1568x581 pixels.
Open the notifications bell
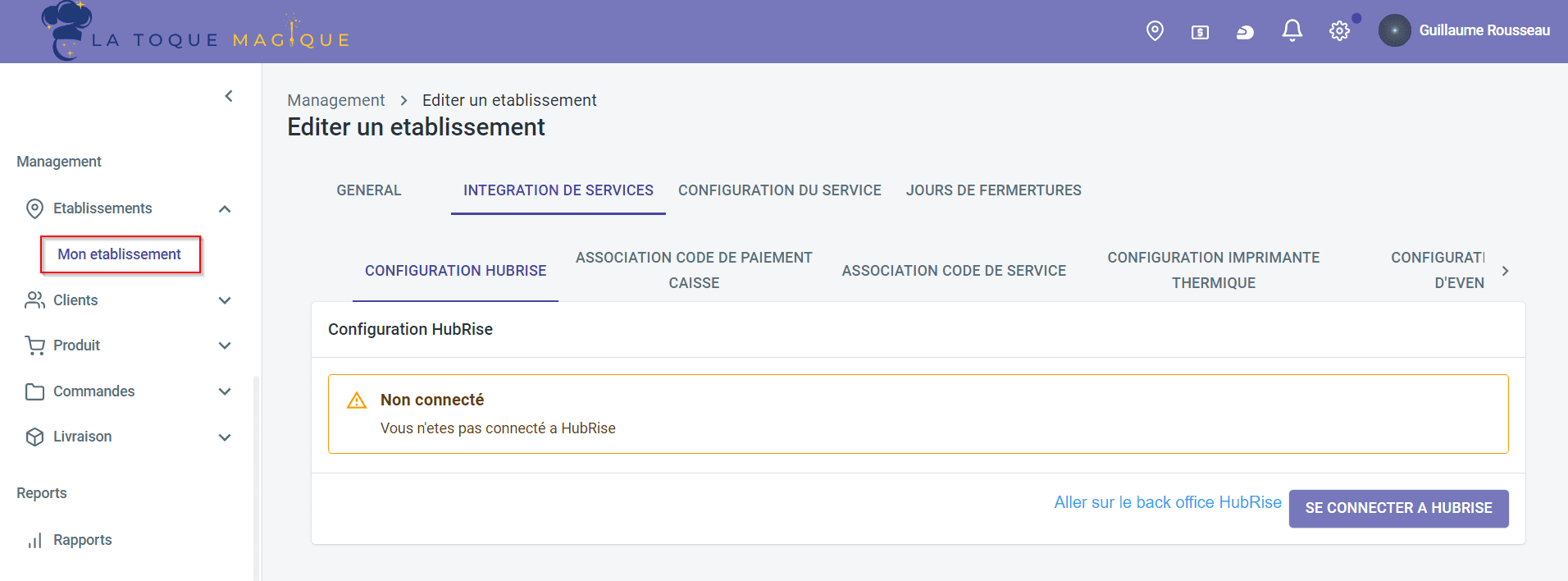[1292, 31]
